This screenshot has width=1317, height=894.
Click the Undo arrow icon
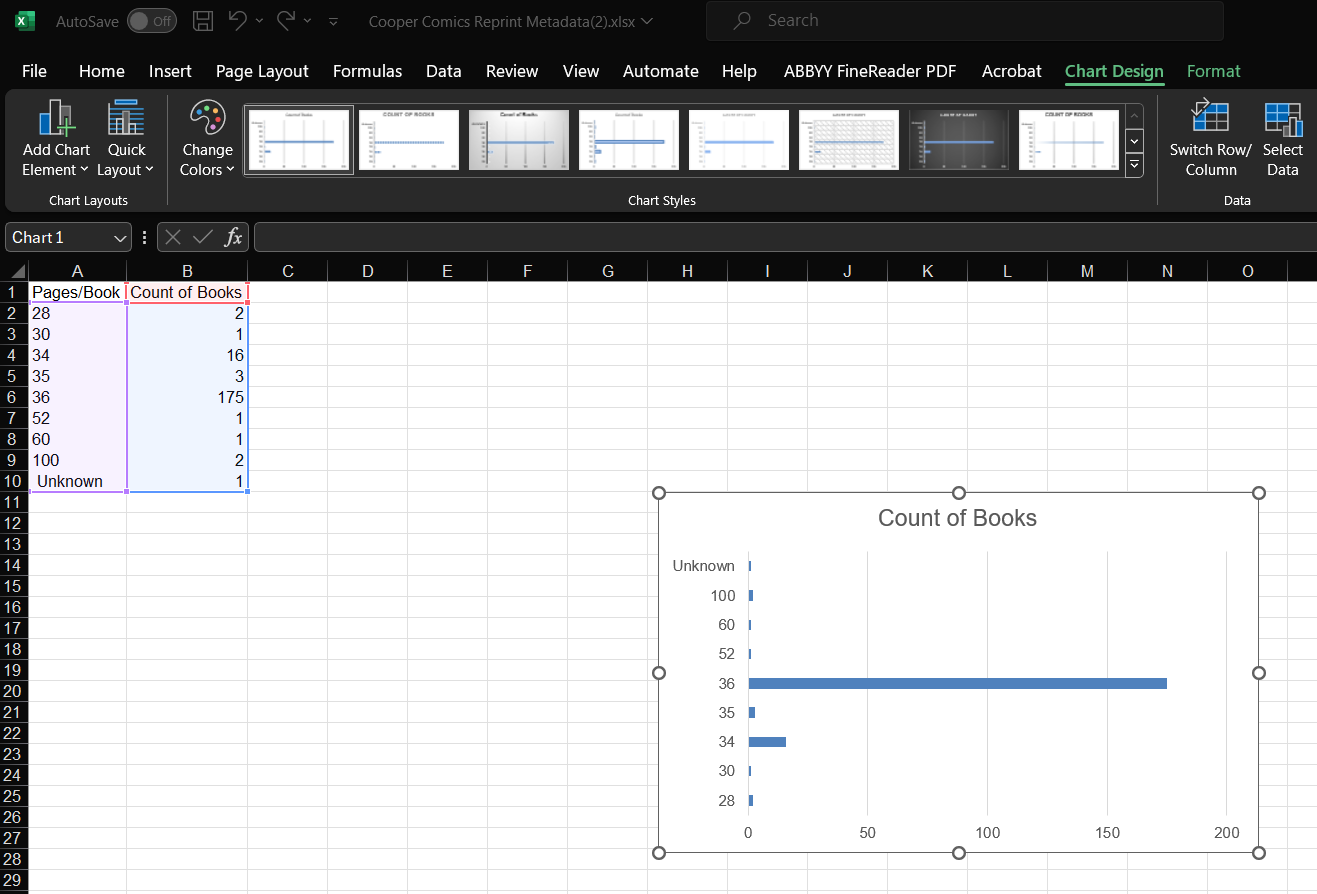pyautogui.click(x=237, y=21)
